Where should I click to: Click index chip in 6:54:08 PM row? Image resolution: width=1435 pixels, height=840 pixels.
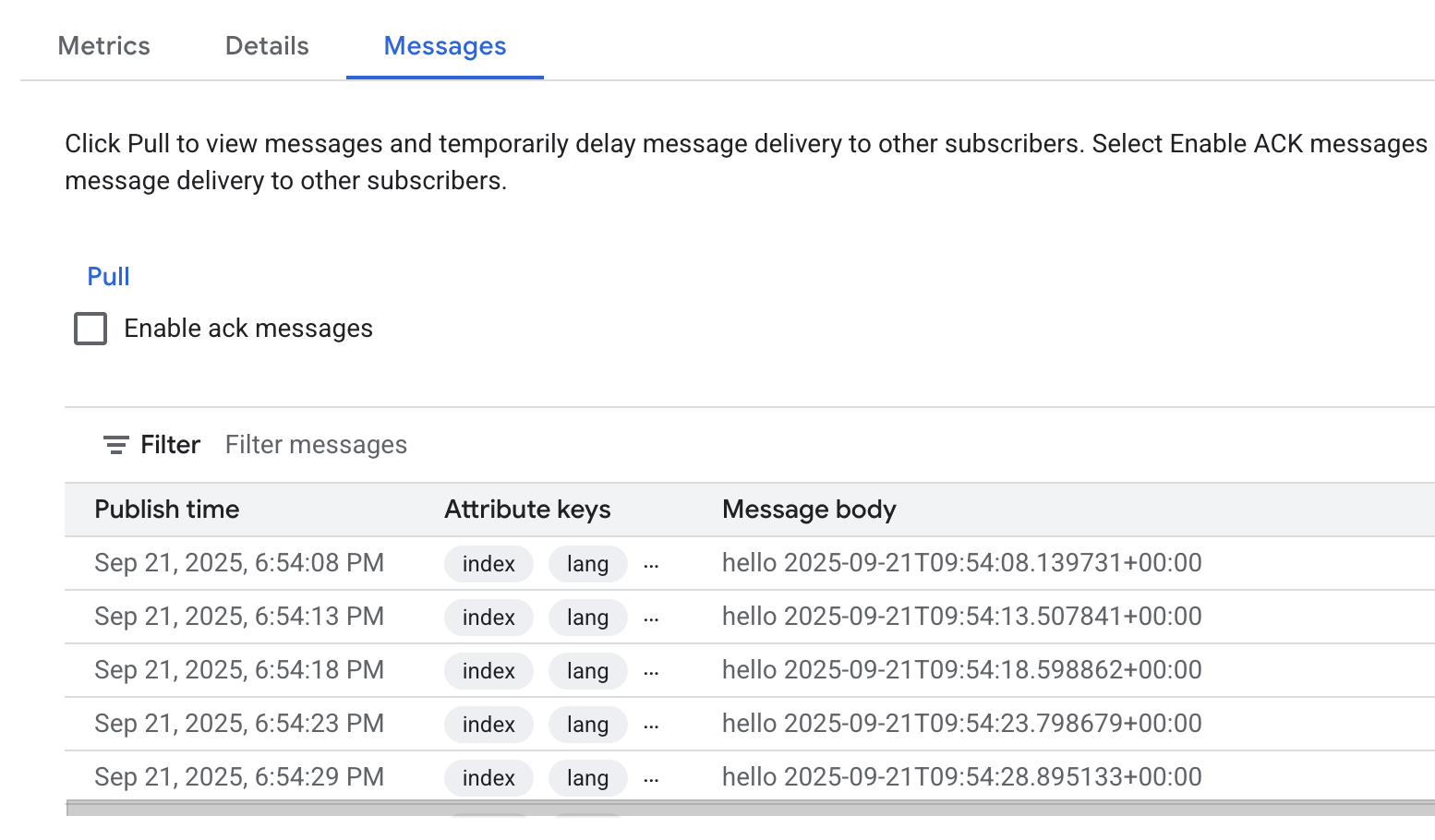click(488, 564)
